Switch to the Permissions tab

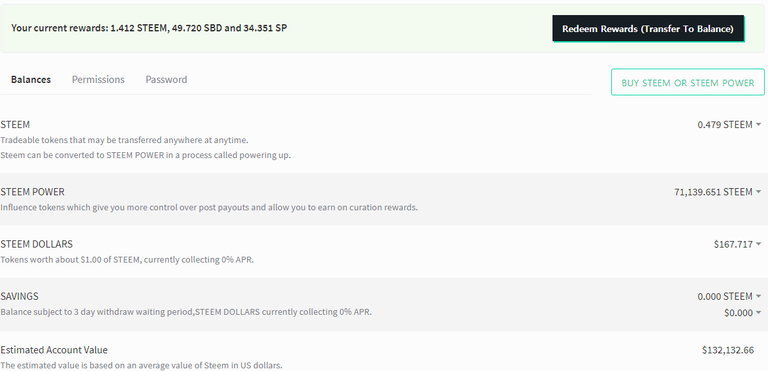(x=98, y=79)
